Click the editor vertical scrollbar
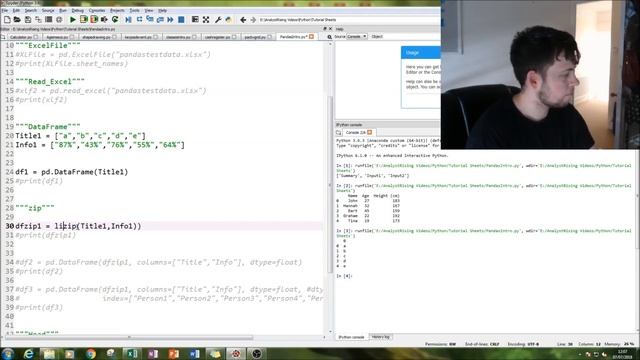The height and width of the screenshot is (360, 640). pos(330,184)
